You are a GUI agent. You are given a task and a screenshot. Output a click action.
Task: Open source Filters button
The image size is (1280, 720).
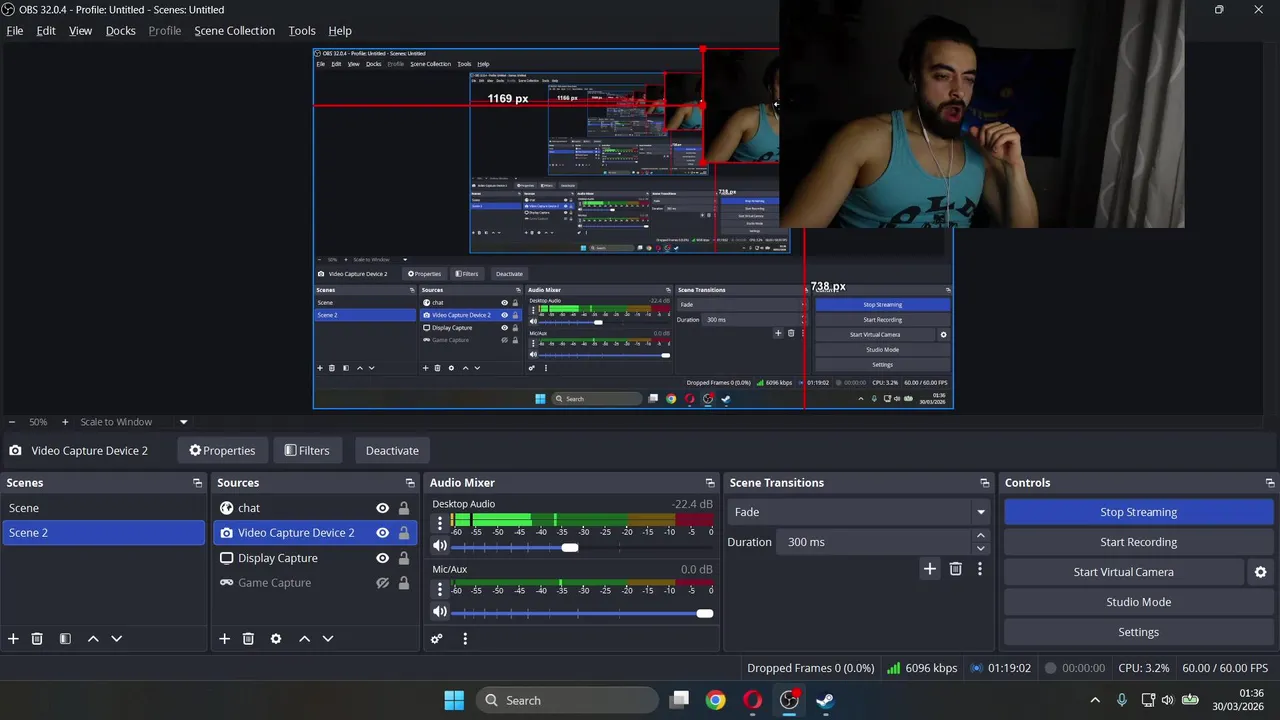307,450
